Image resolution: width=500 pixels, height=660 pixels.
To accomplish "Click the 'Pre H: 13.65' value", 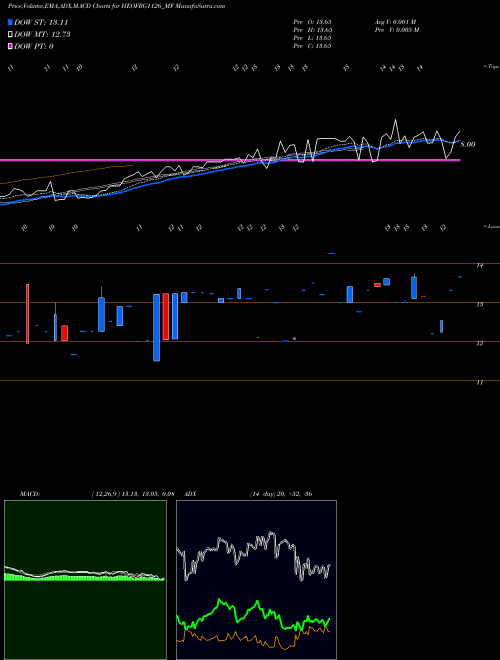I will click(313, 29).
